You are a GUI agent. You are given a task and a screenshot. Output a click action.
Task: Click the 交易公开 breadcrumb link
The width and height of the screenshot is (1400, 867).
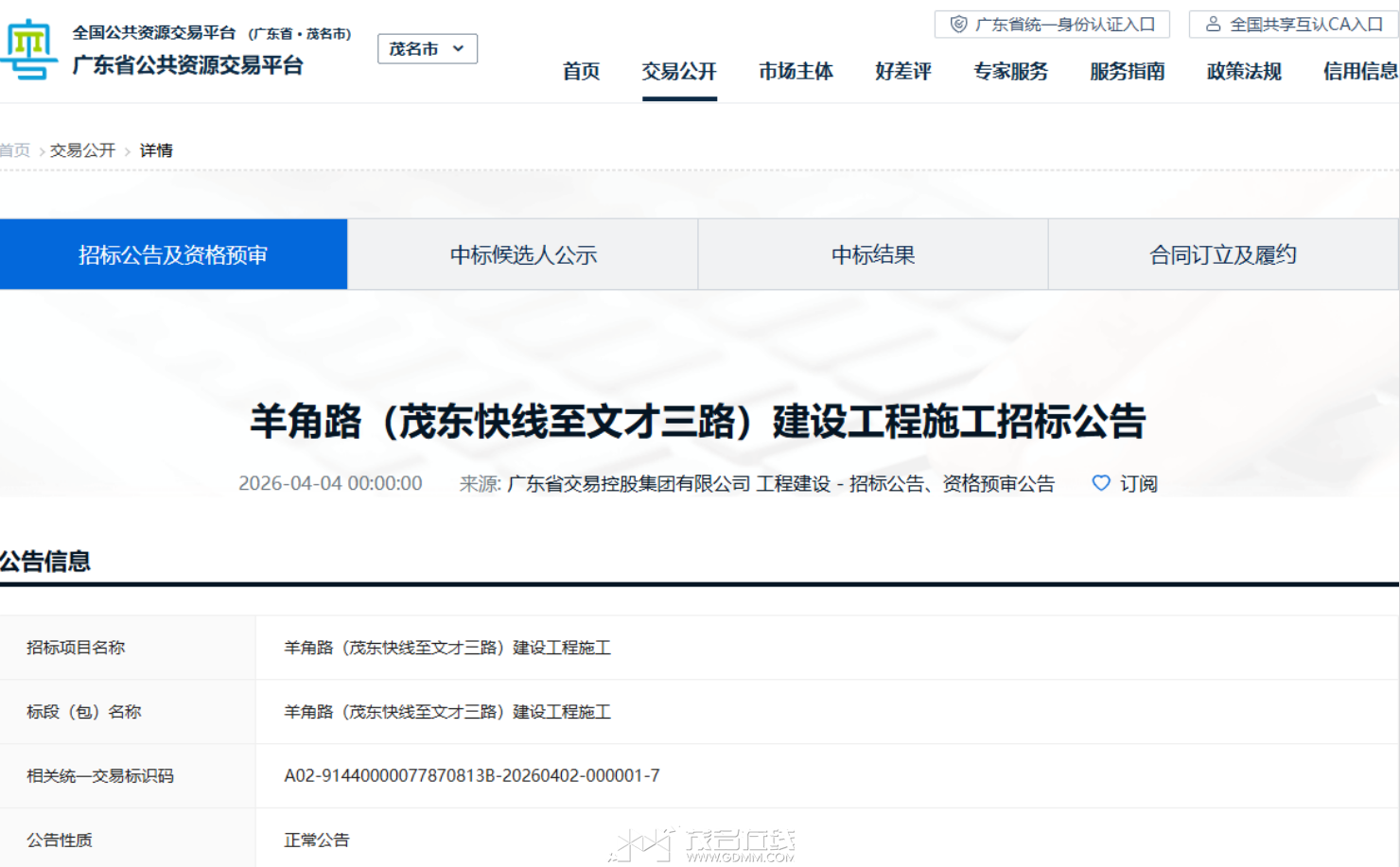[x=82, y=150]
